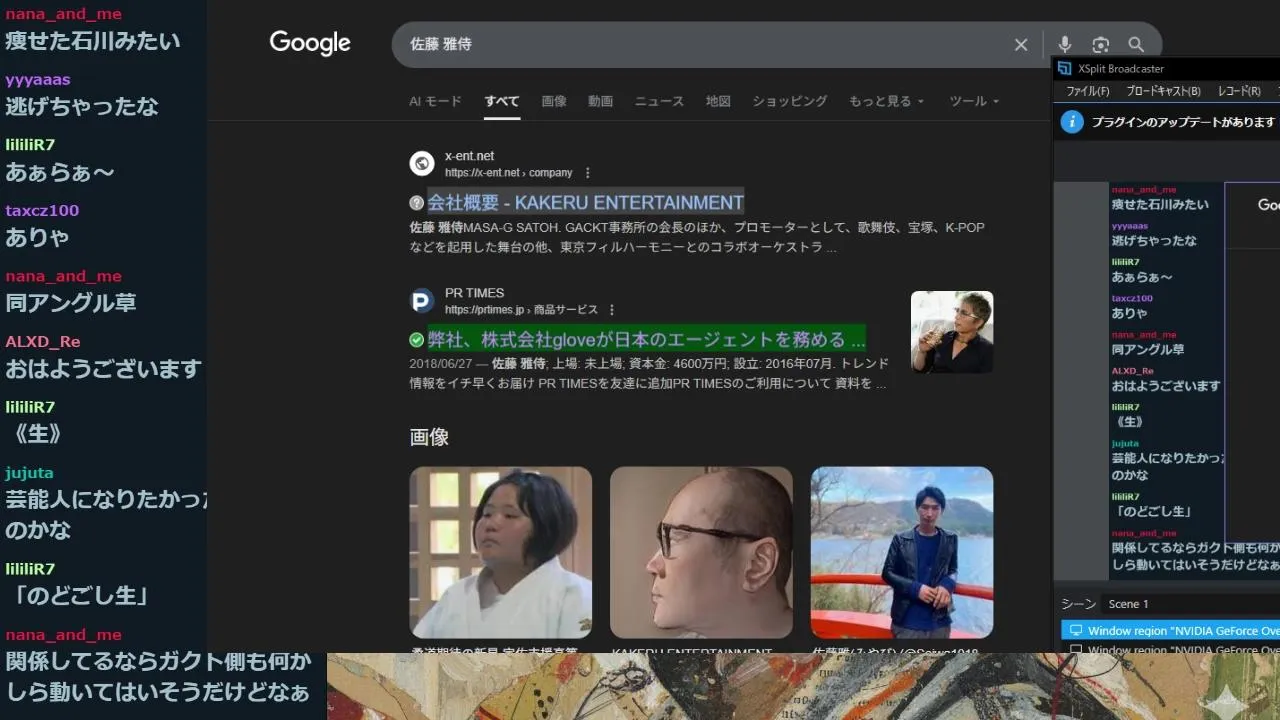
Task: Click the https://prtimes.jp › 商品サービス URL
Action: 521,310
